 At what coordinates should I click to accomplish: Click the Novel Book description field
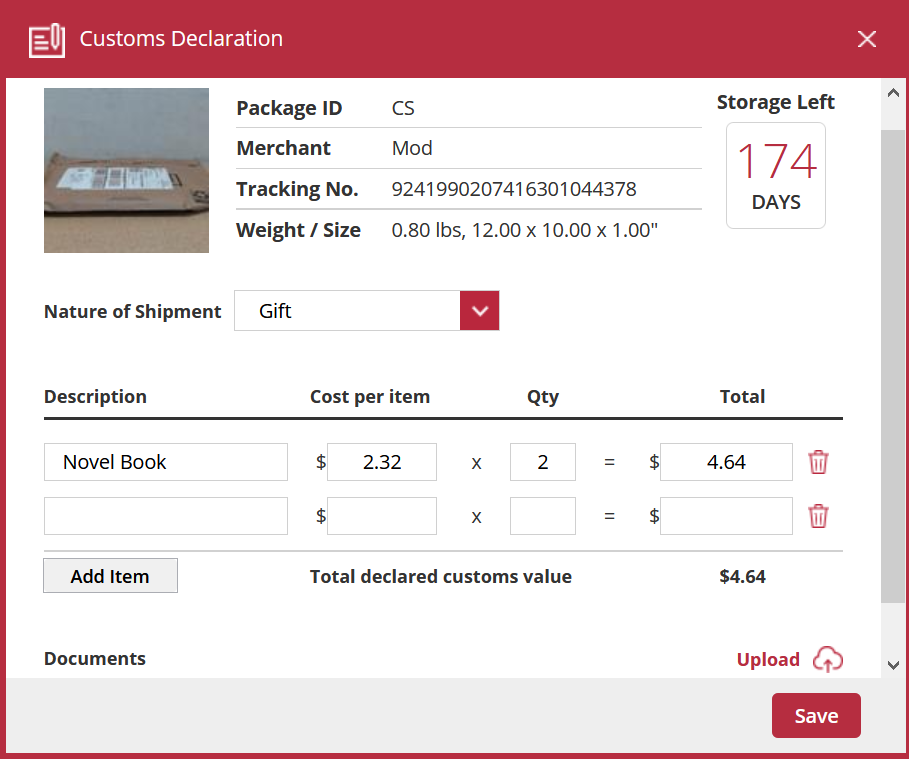165,462
